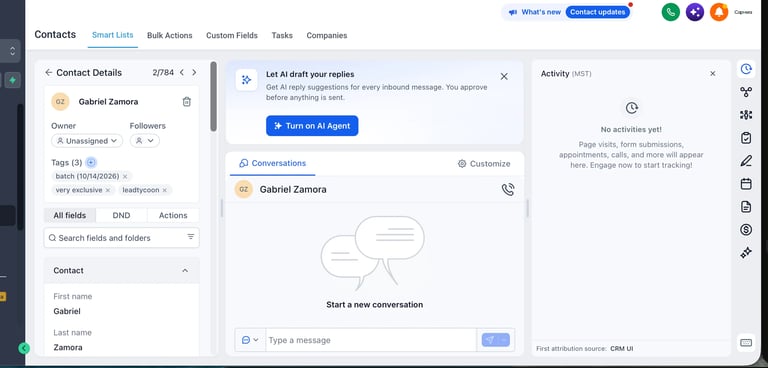Screen dimensions: 768x368
Task: Expand sidebar with green arrow button
Action: click(24, 348)
